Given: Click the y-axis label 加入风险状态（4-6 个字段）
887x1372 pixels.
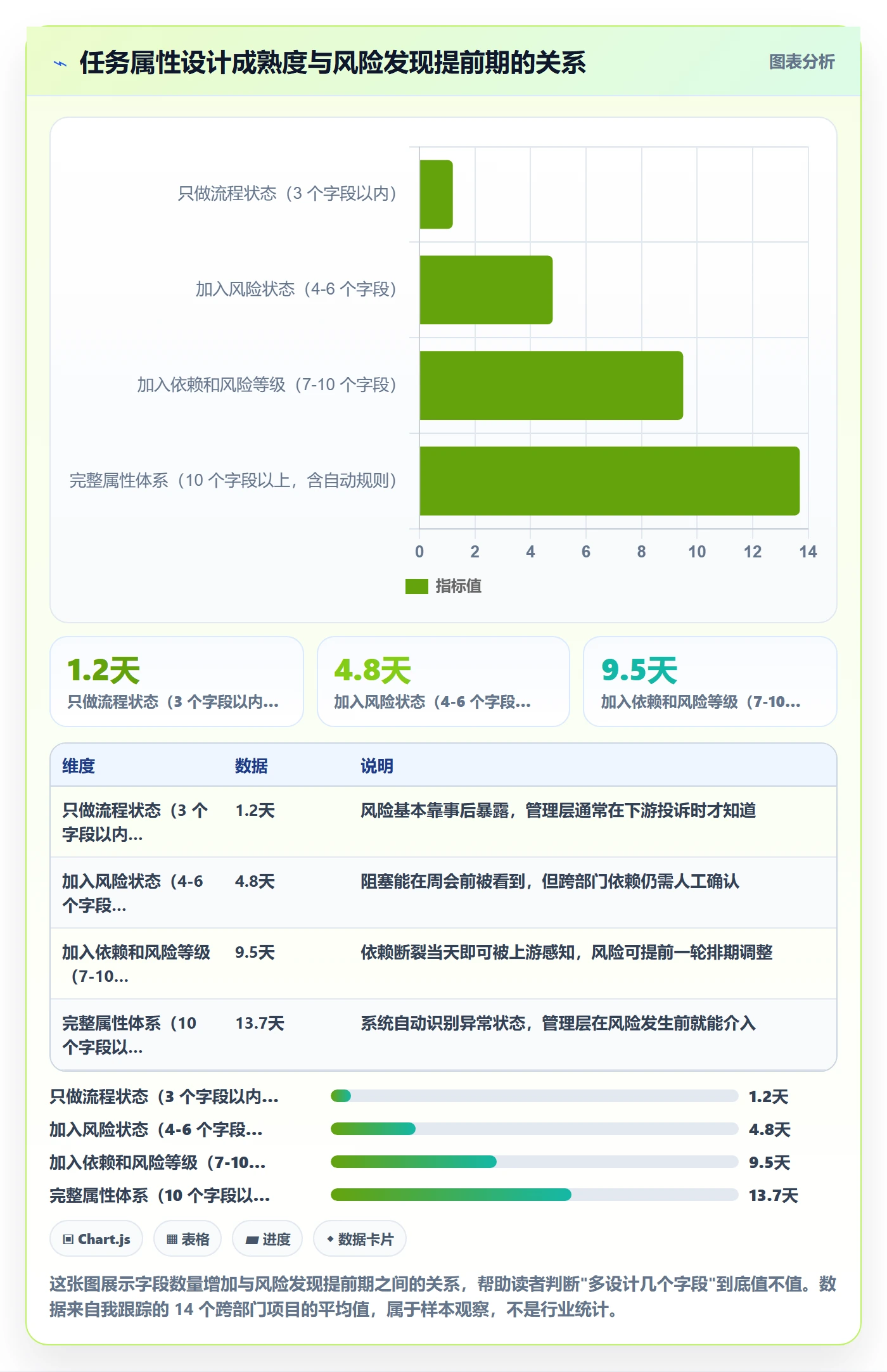Looking at the screenshot, I should 296,289.
